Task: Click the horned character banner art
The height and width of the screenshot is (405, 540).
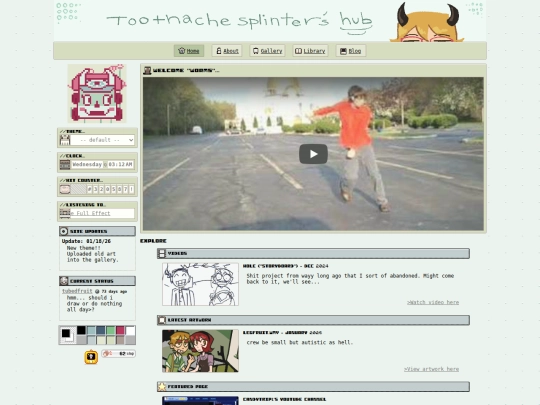Action: point(427,22)
